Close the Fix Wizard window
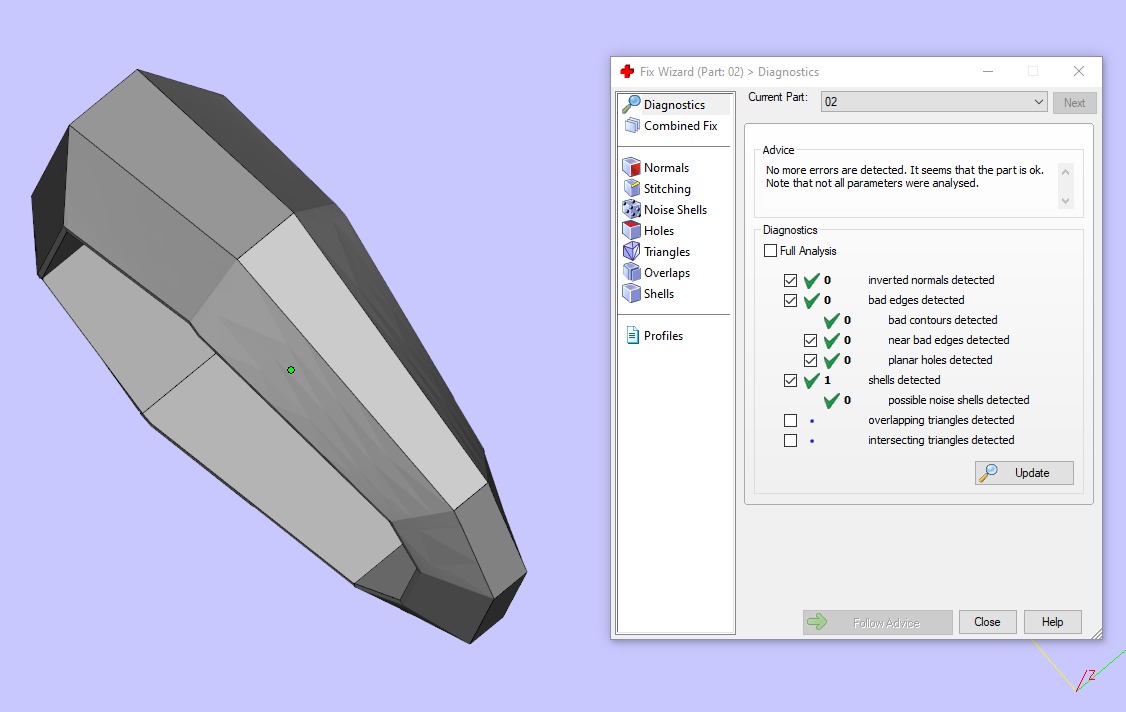The image size is (1126, 712). (1079, 71)
